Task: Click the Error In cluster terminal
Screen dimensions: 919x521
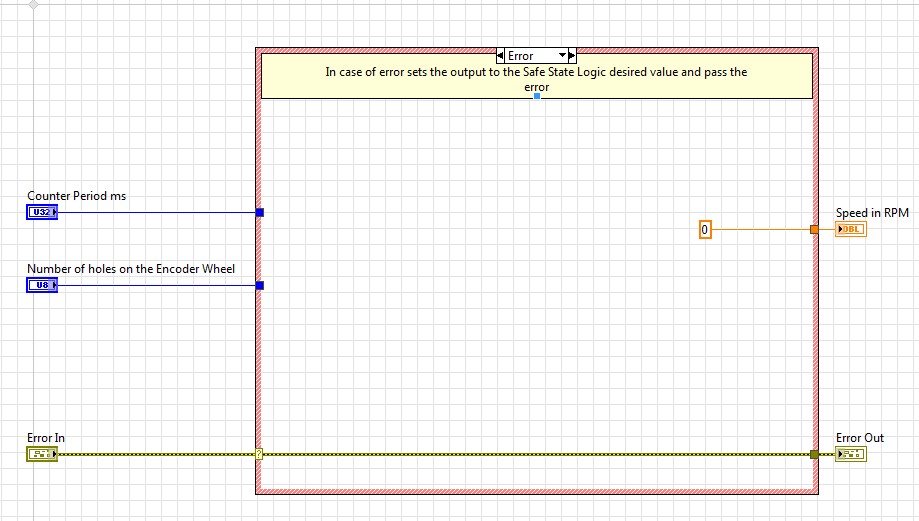Action: pos(42,455)
